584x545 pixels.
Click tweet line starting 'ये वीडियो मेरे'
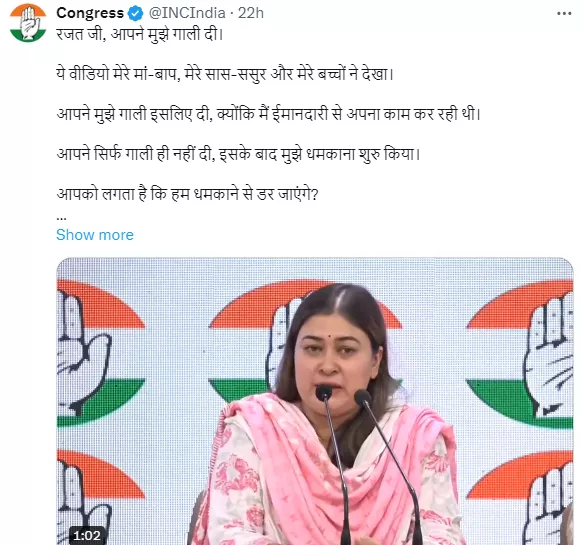225,74
